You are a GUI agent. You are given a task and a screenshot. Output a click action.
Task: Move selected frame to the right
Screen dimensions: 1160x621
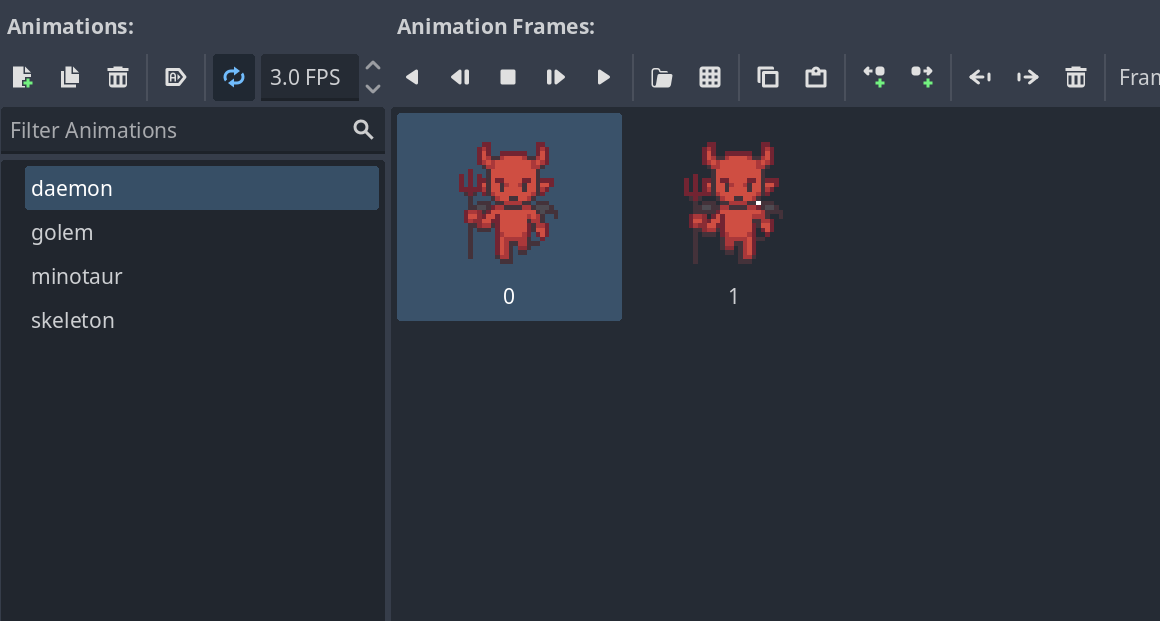point(1027,77)
